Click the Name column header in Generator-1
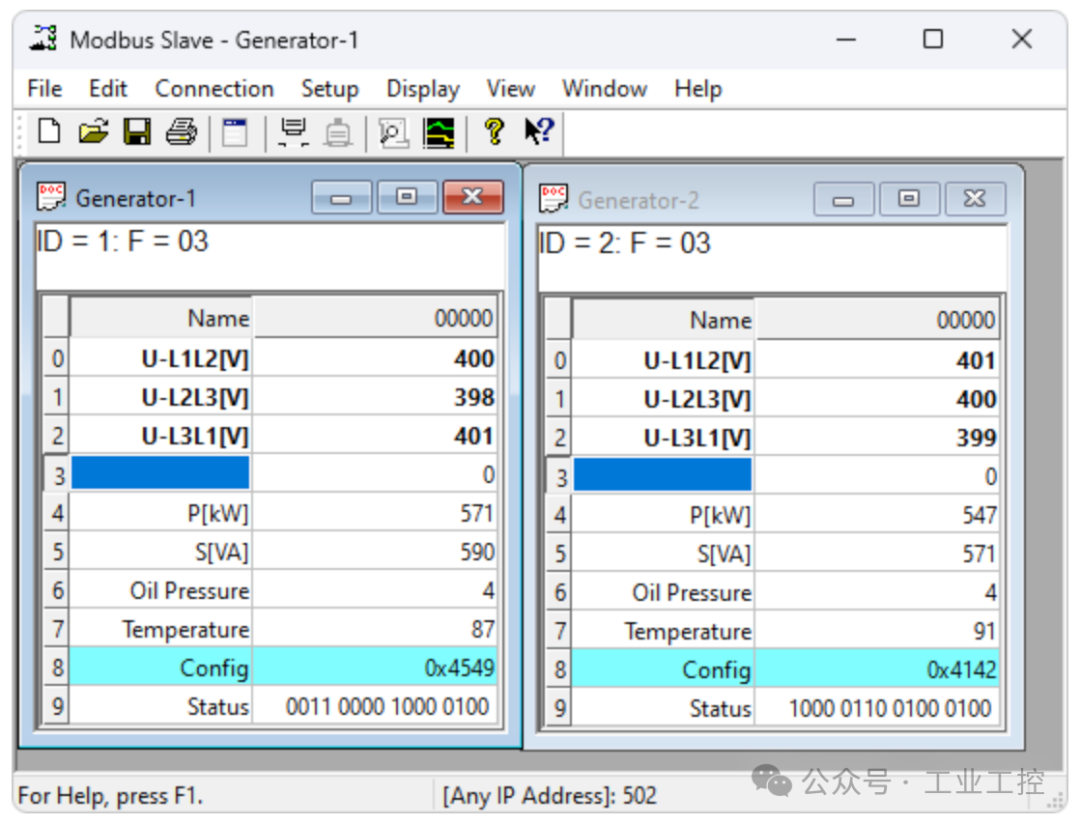 click(x=160, y=318)
